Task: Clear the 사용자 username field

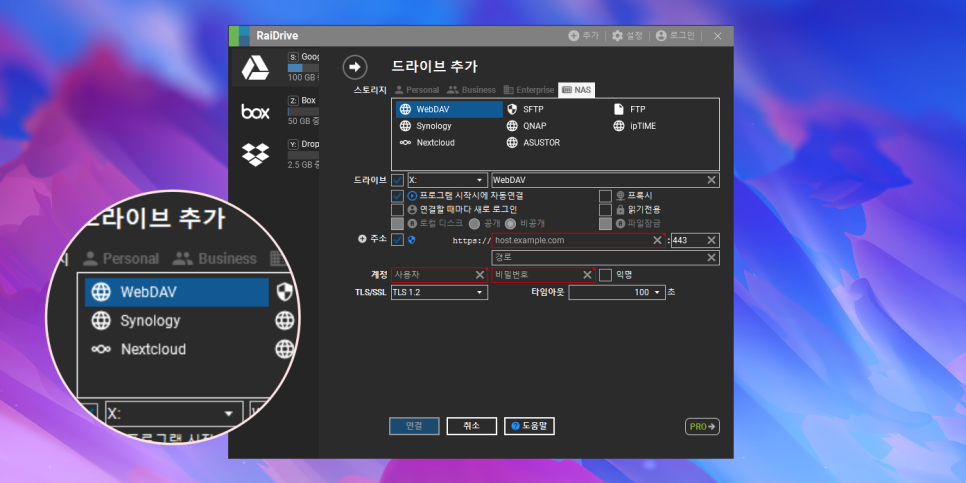Action: pyautogui.click(x=479, y=275)
